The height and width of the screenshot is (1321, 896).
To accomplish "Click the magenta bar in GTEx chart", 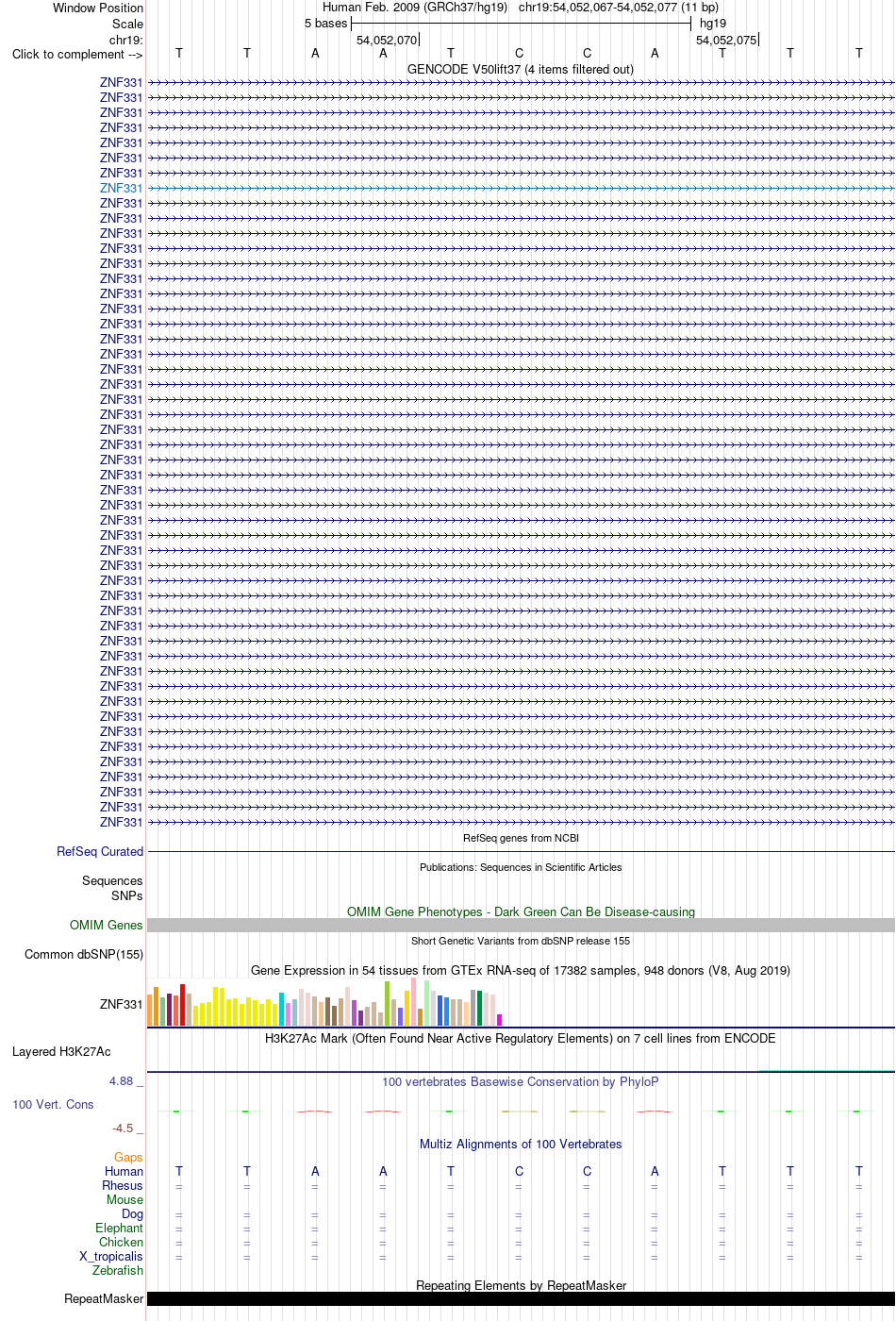I will [x=500, y=1020].
